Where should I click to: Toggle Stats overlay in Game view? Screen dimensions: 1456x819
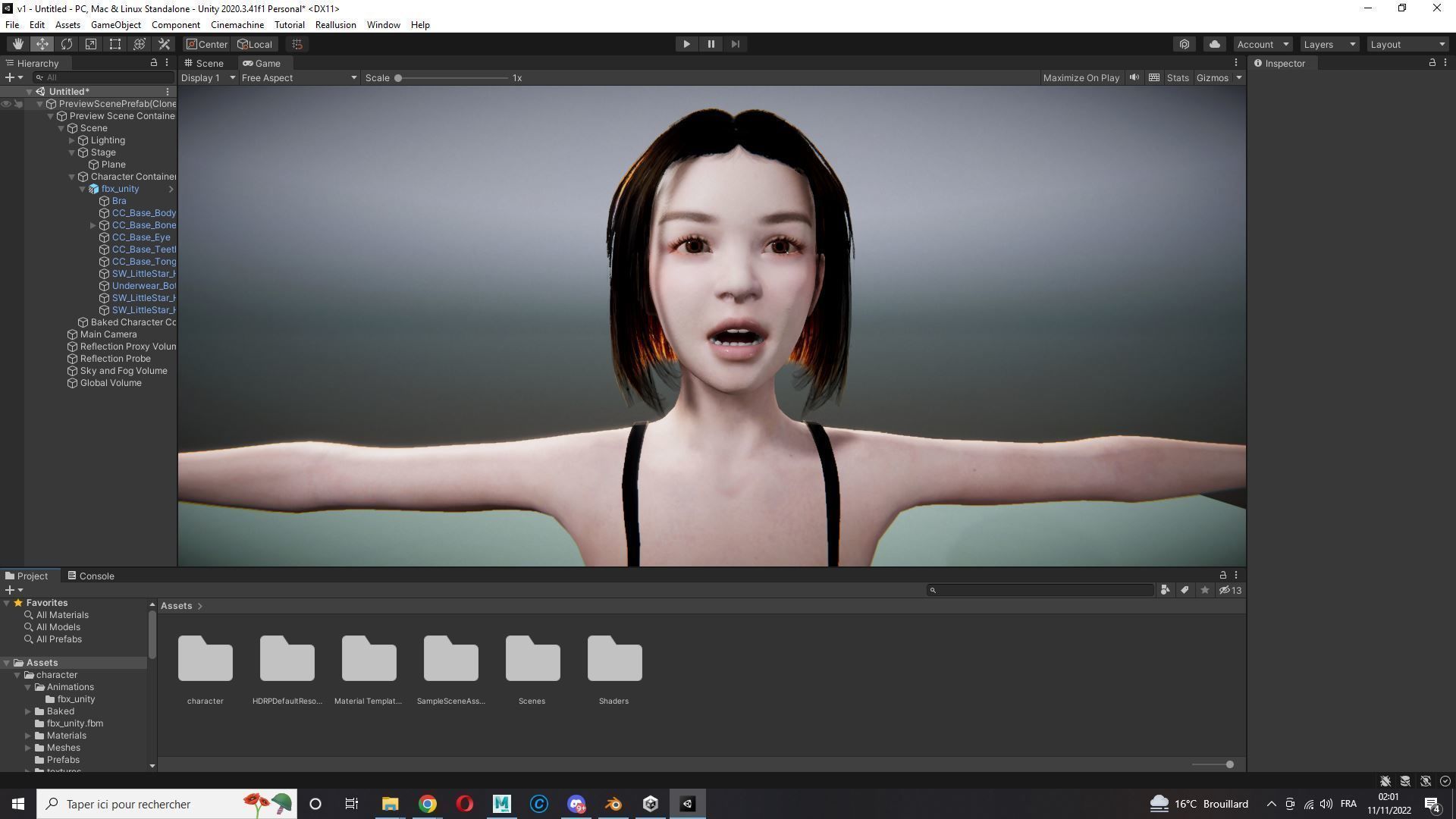pos(1177,77)
